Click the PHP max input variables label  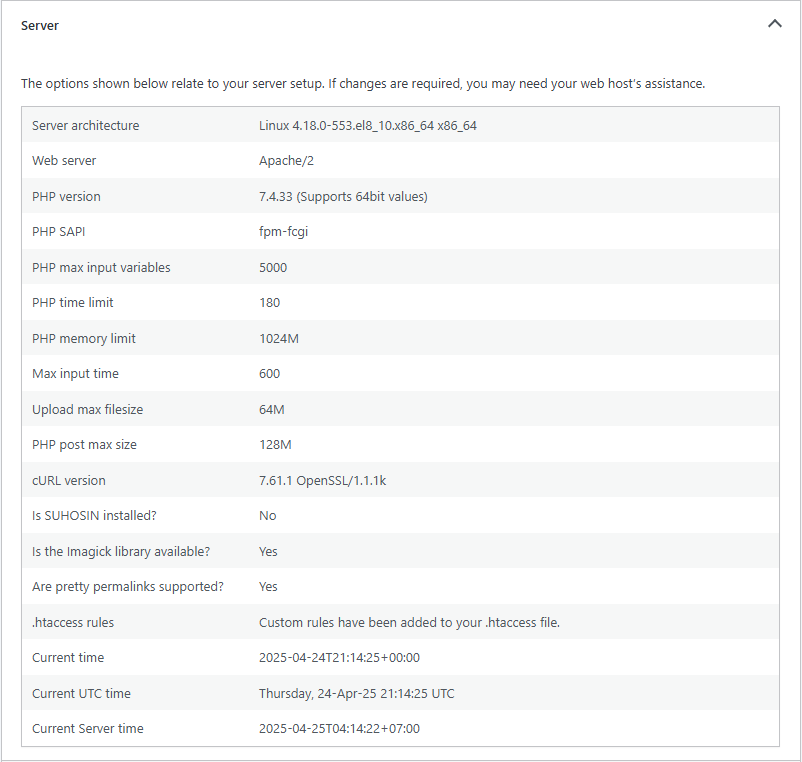click(101, 268)
